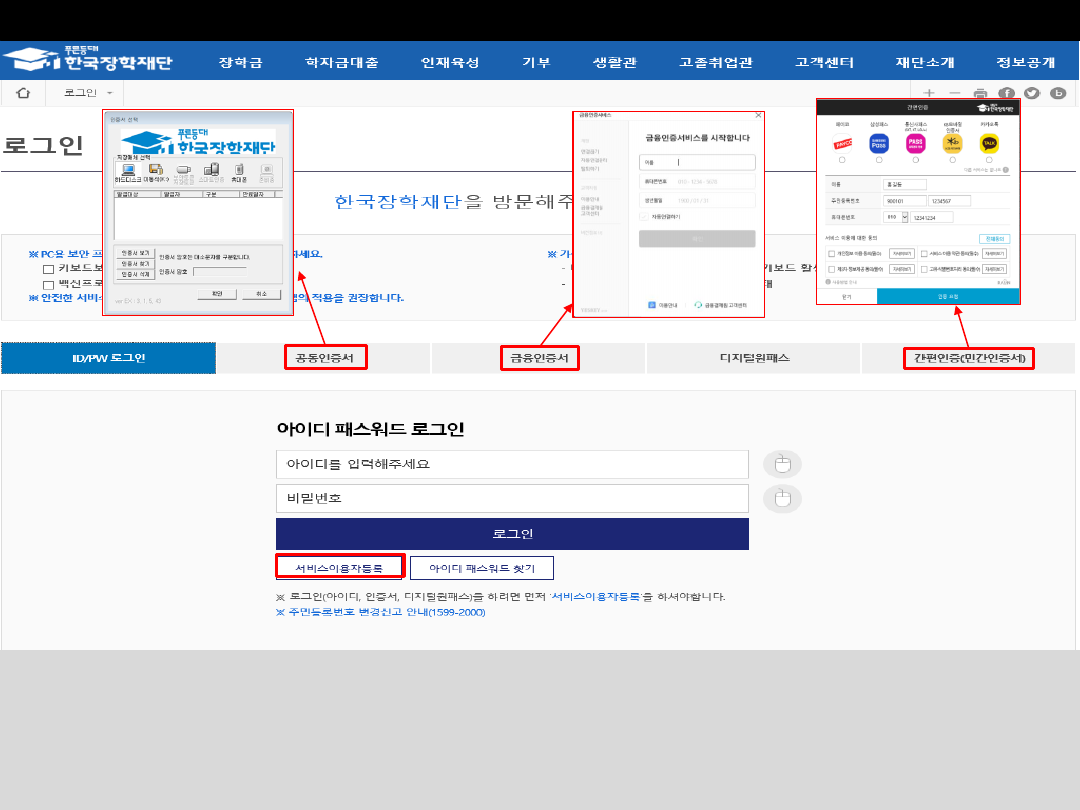Click the 서비스이용자등록 button

tap(339, 567)
